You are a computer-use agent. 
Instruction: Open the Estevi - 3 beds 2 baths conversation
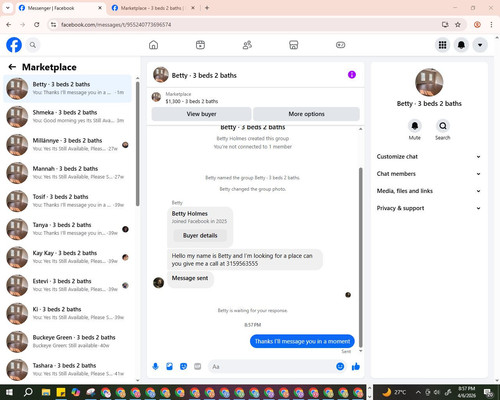(68, 285)
